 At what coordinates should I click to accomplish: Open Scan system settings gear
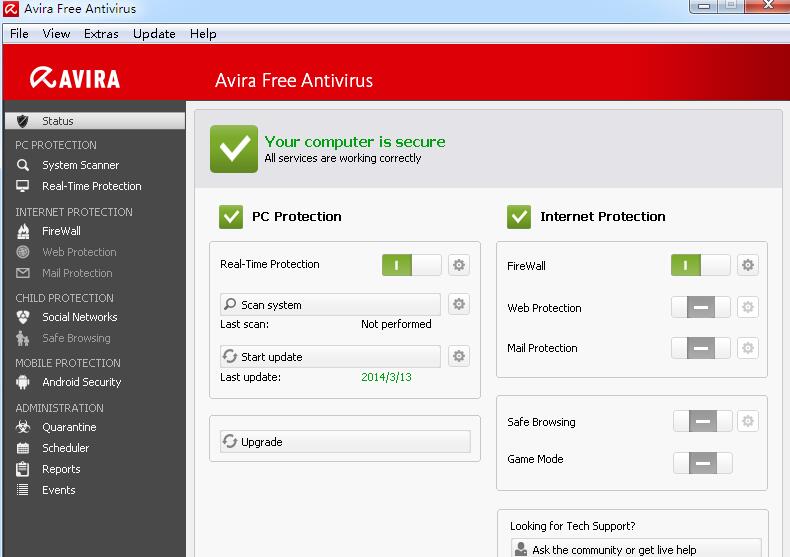(459, 304)
